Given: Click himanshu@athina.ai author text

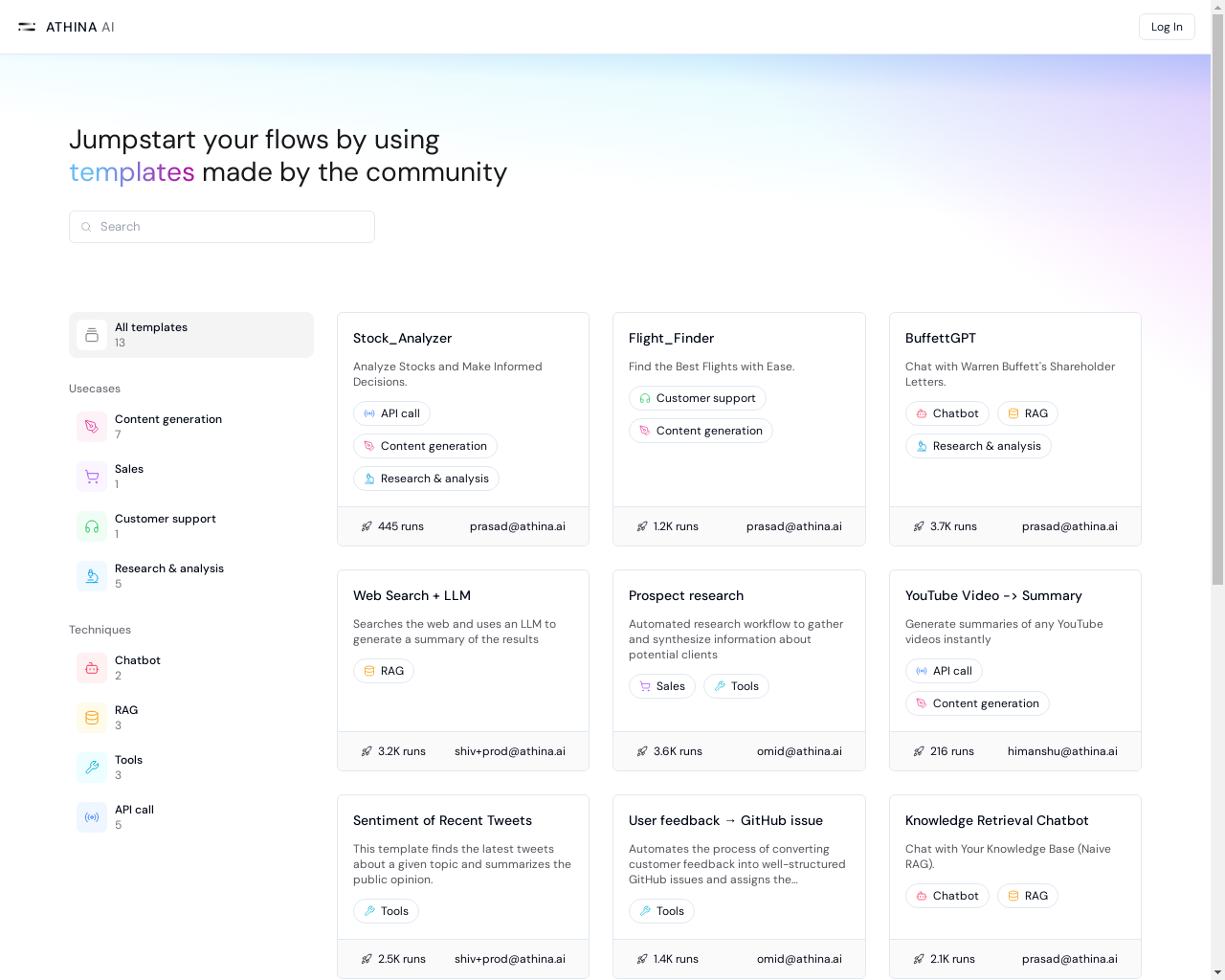Looking at the screenshot, I should tap(1062, 751).
